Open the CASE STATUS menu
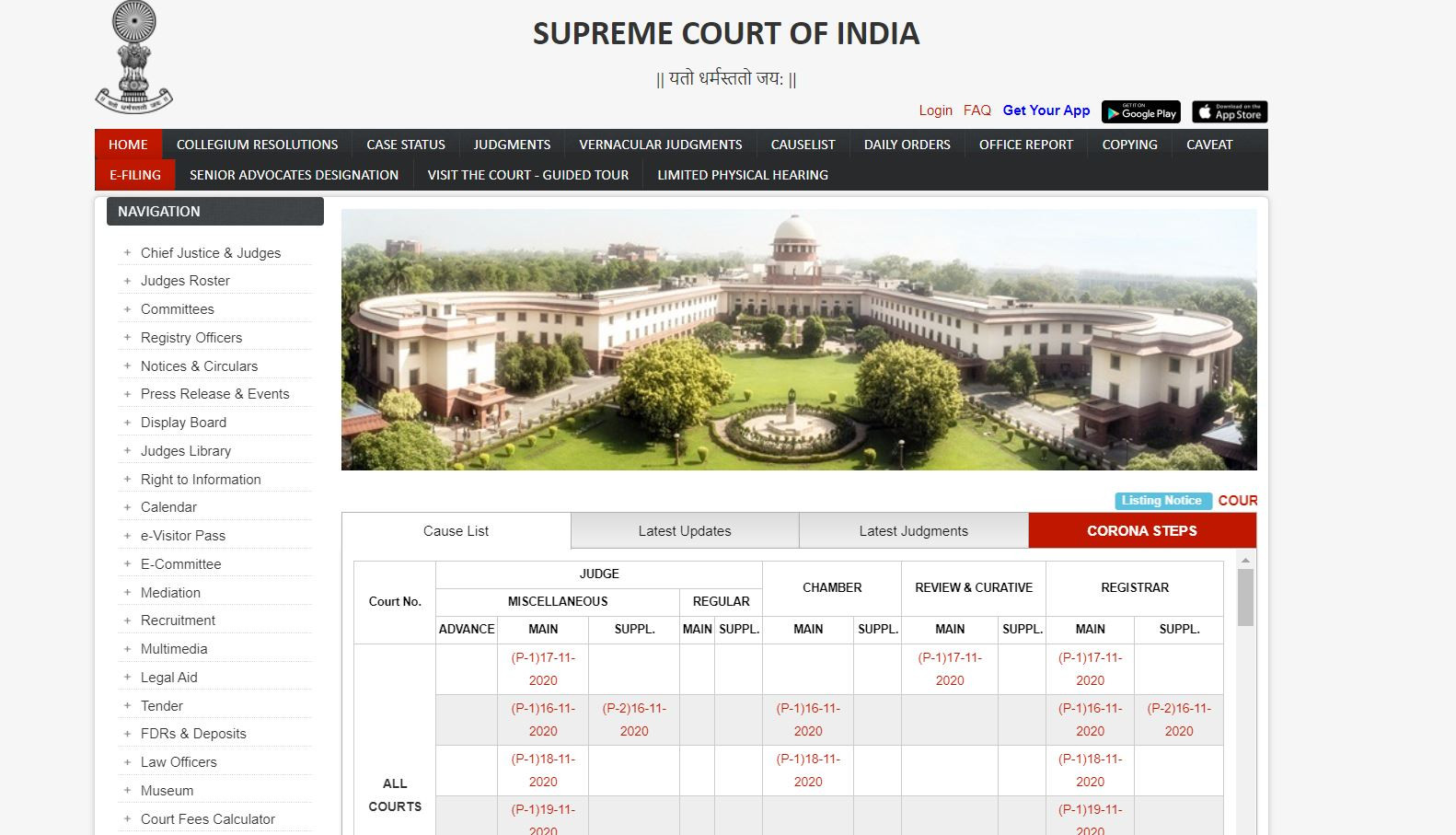 coord(405,145)
